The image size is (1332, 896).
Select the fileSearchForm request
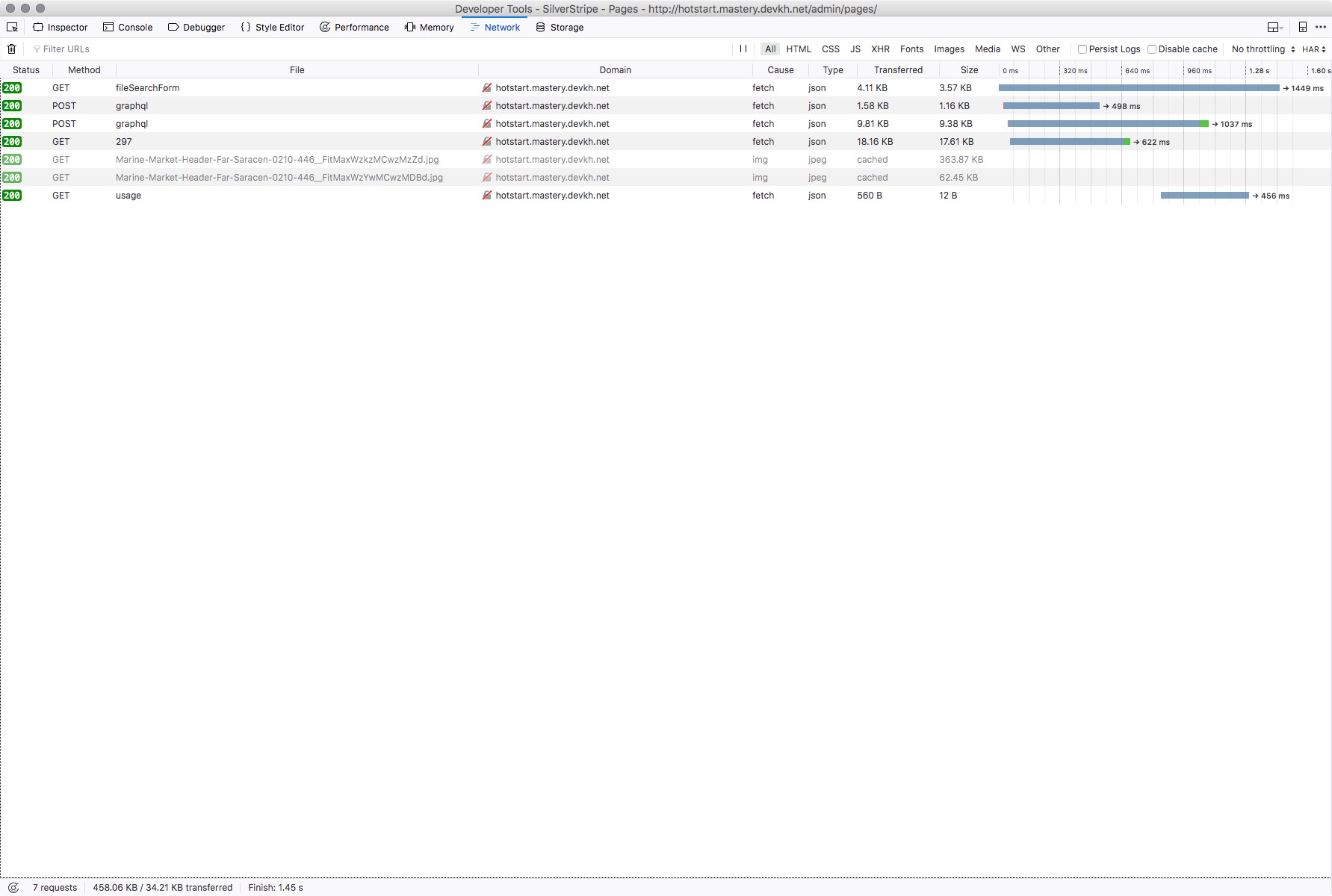[x=666, y=87]
